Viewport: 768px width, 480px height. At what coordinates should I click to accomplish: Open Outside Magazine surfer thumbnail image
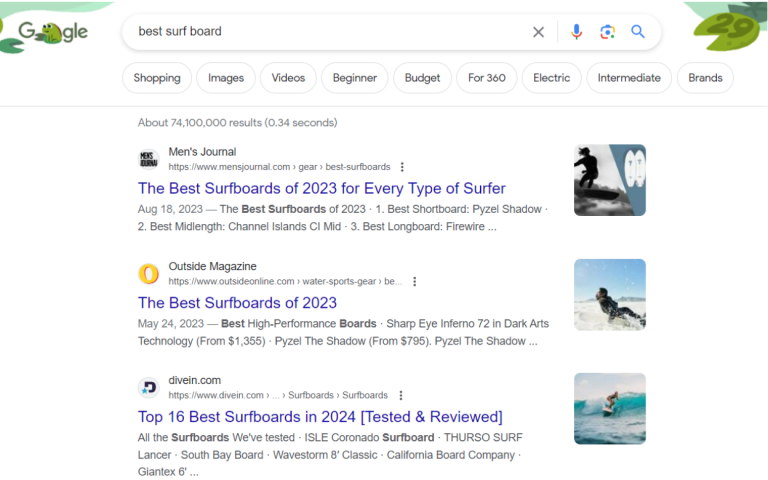610,295
